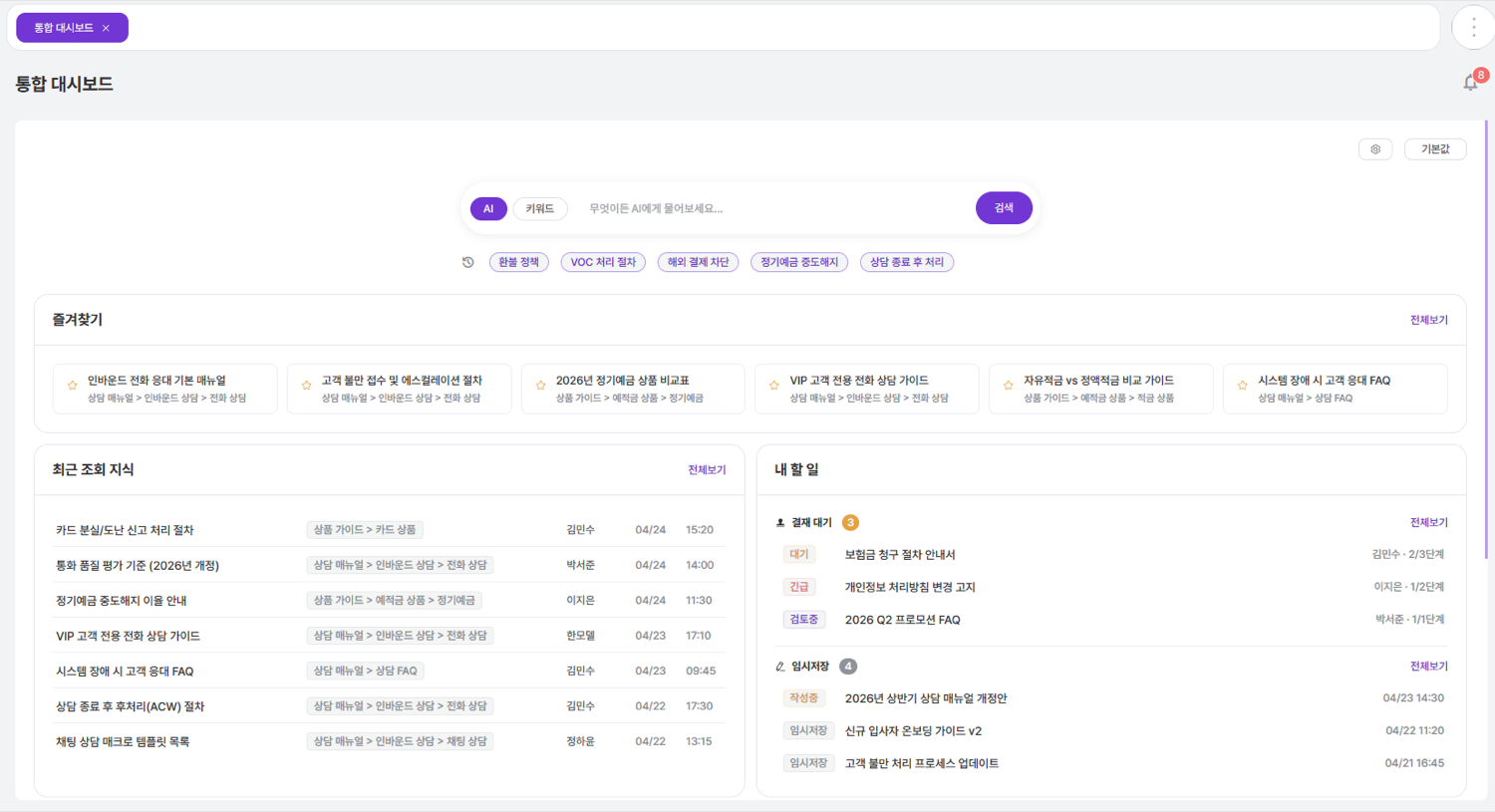Click the 검토중 status tag
Viewport: 1495px width, 812px height.
tap(804, 620)
